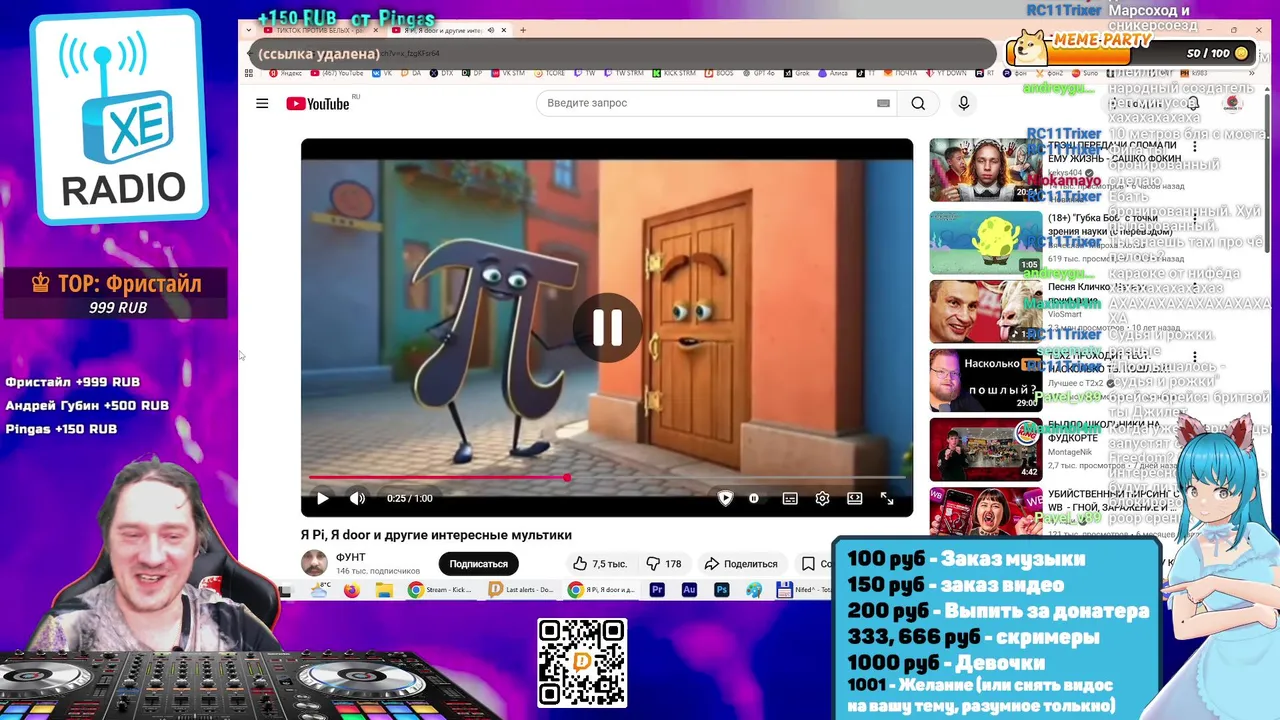Click the Поделиться share button
The height and width of the screenshot is (720, 1280).
click(x=741, y=564)
